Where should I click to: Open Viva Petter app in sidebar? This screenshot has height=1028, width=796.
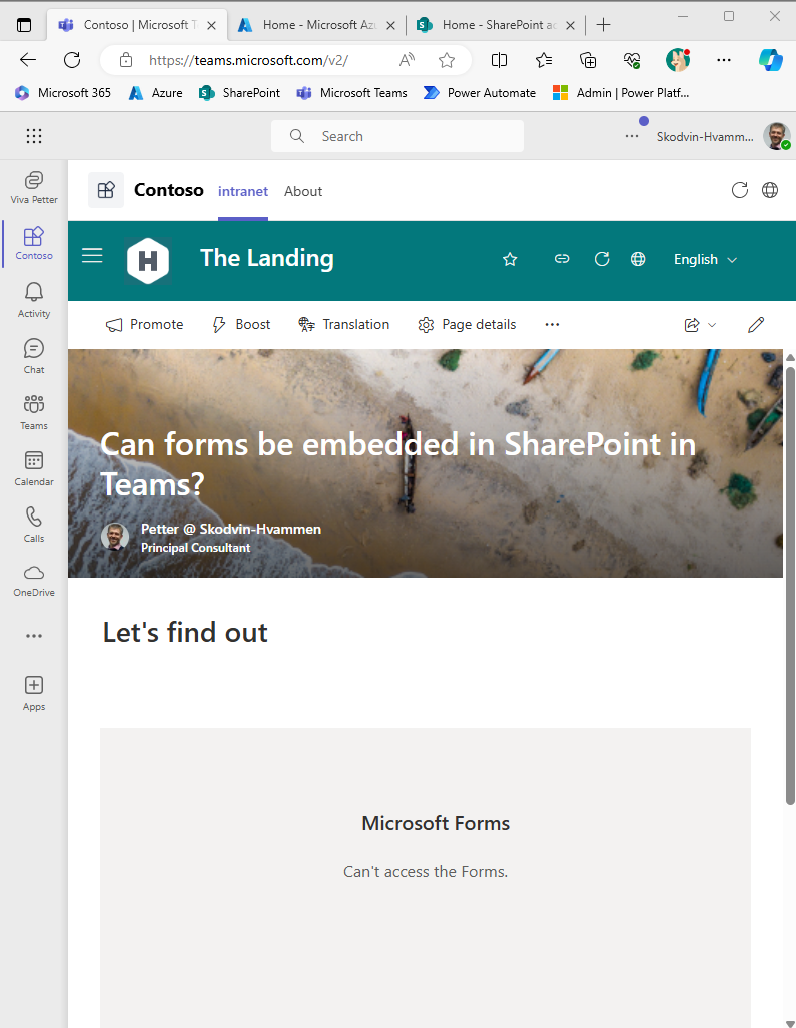coord(34,187)
